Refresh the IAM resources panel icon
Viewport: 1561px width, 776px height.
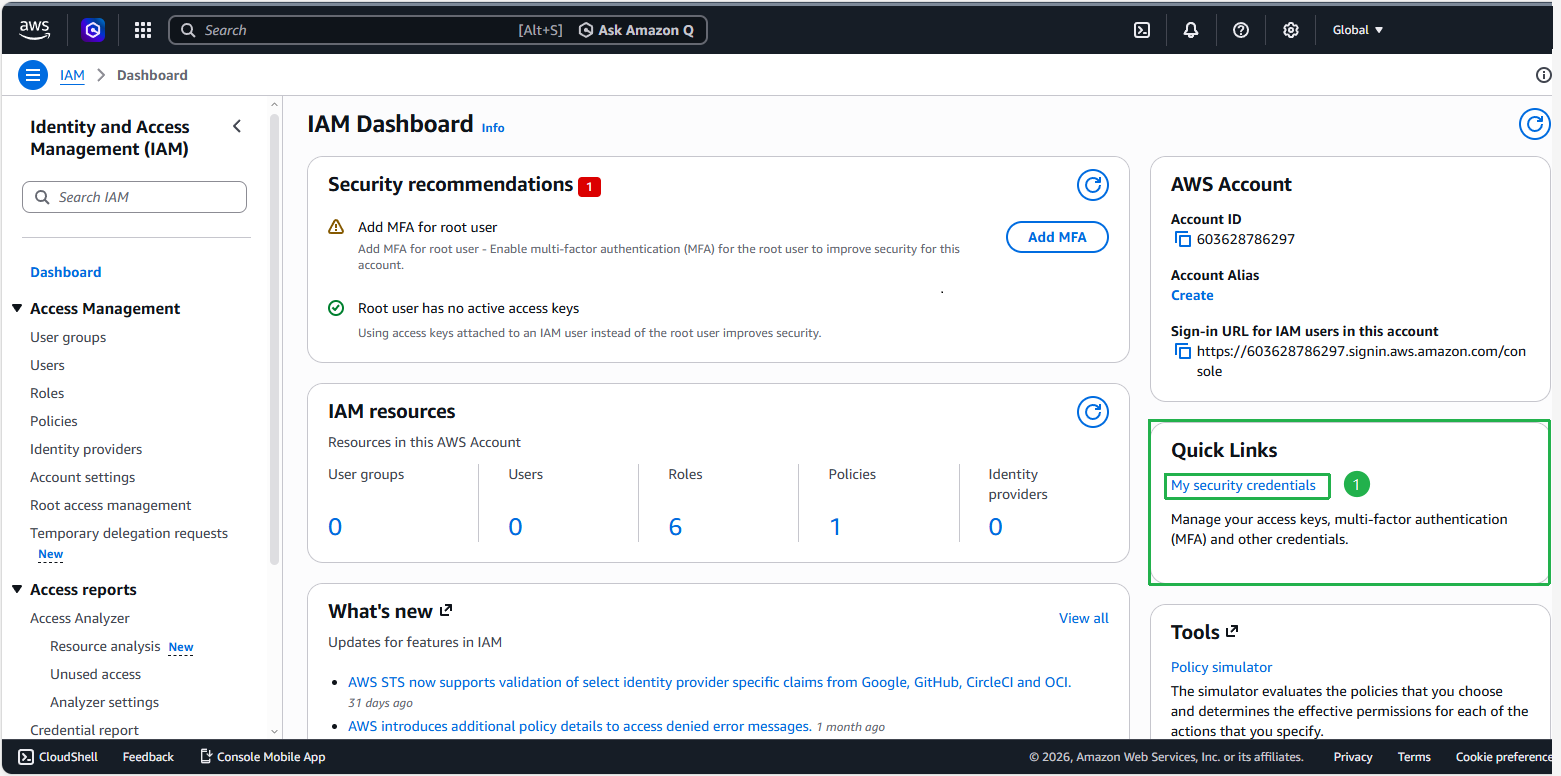pos(1093,412)
